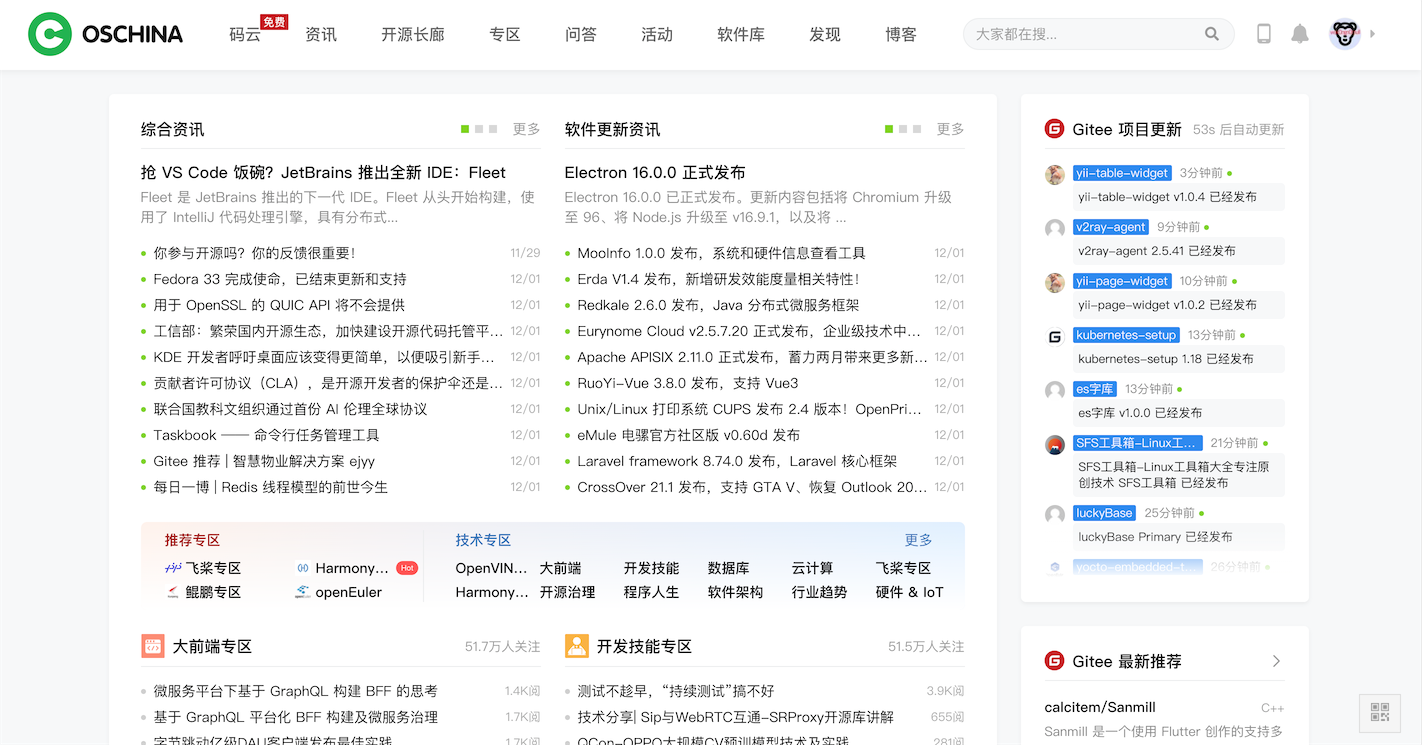Click the 鲲鹏专区 icon

coord(173,592)
